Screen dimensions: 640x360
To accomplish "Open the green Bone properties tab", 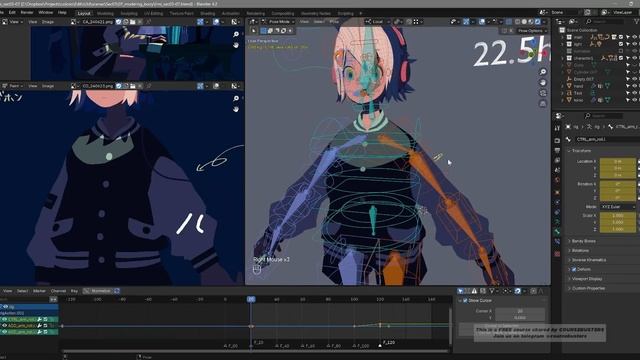I will pos(558,232).
